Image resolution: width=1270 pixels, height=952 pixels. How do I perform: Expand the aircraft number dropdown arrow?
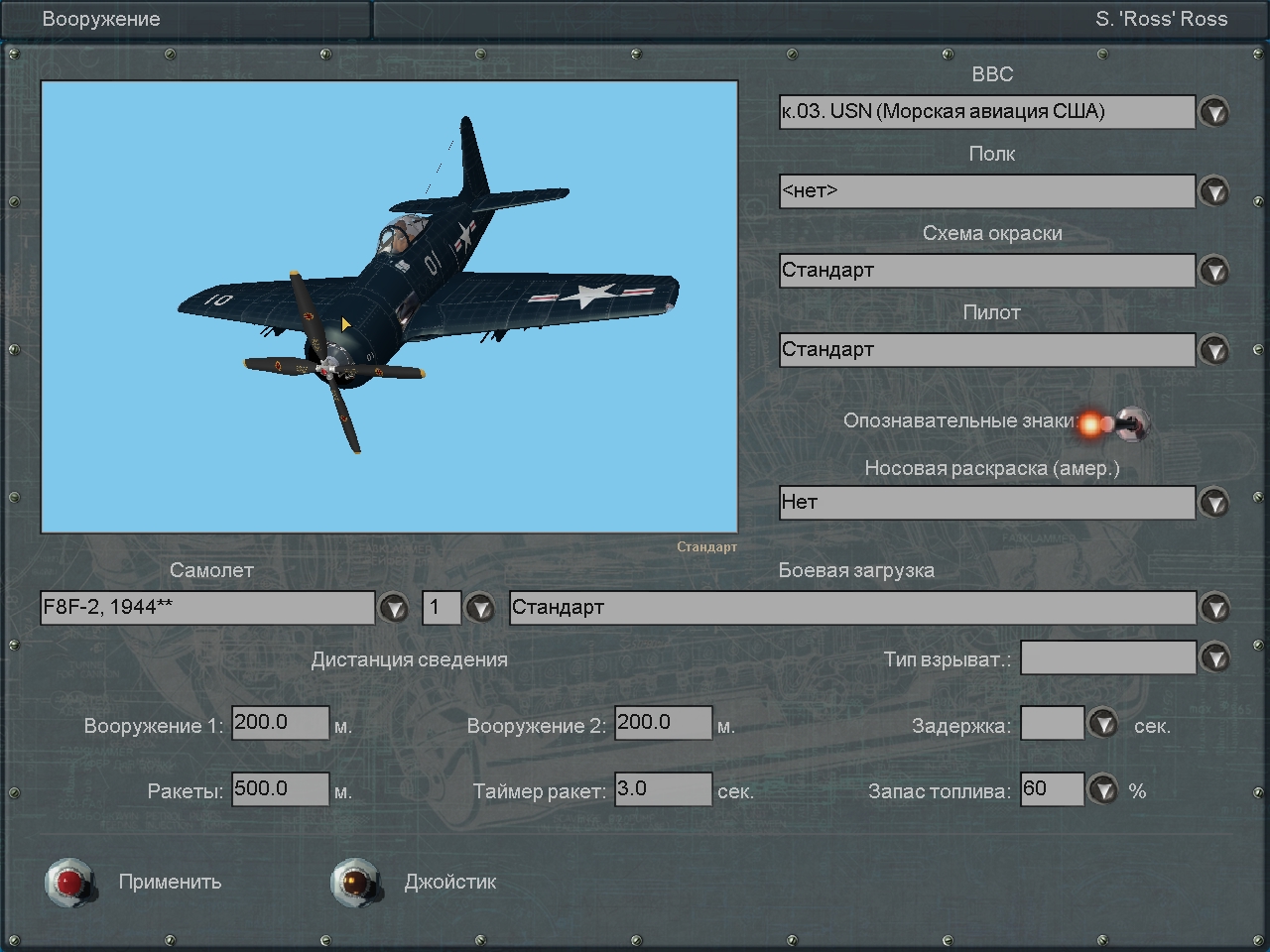[x=480, y=608]
